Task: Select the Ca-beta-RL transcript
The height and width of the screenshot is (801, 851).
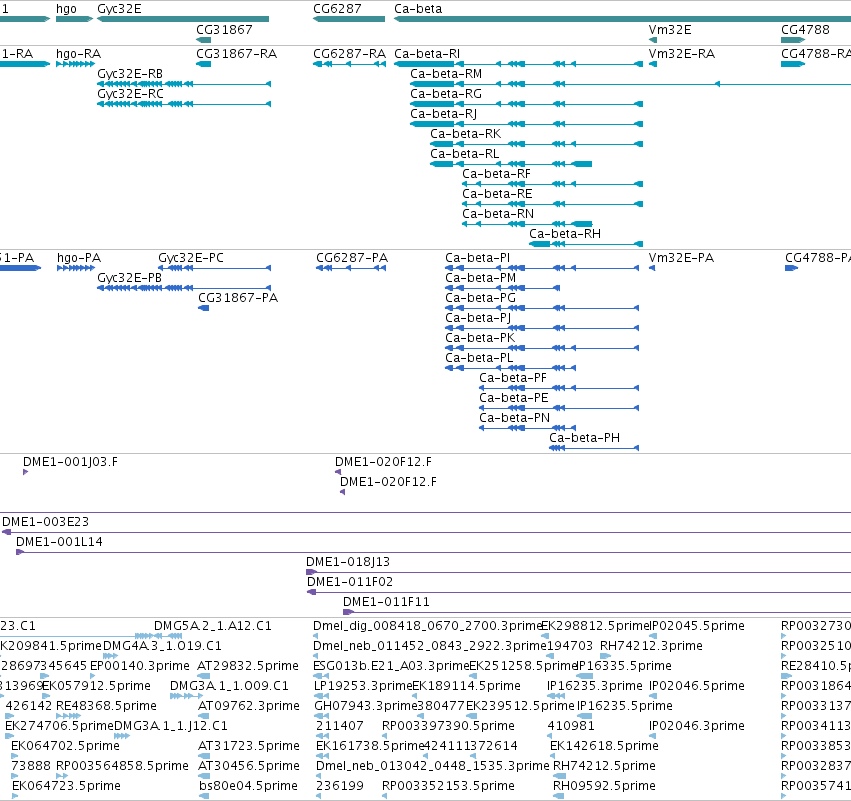Action: [x=465, y=154]
